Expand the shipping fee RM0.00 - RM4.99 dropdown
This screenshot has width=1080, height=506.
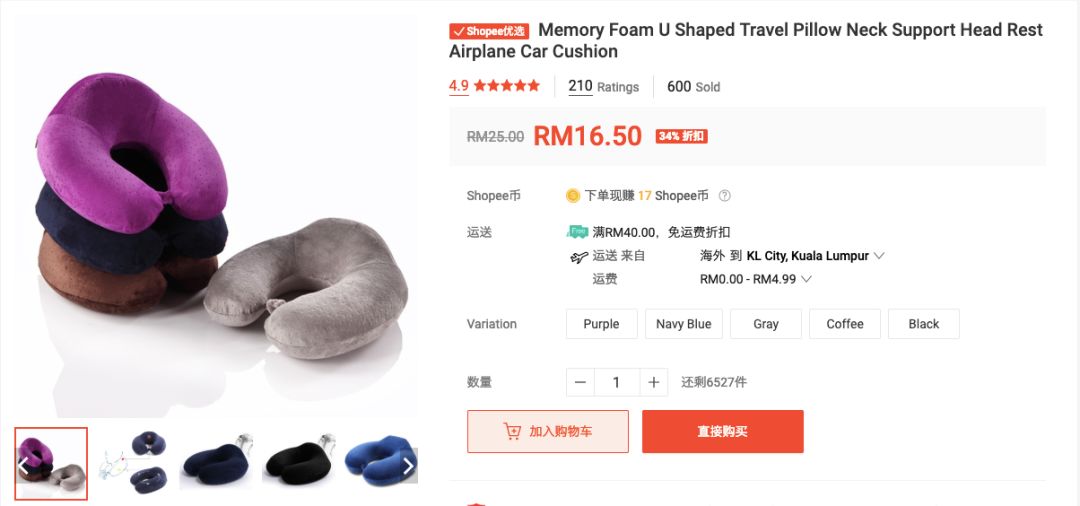pyautogui.click(x=807, y=280)
